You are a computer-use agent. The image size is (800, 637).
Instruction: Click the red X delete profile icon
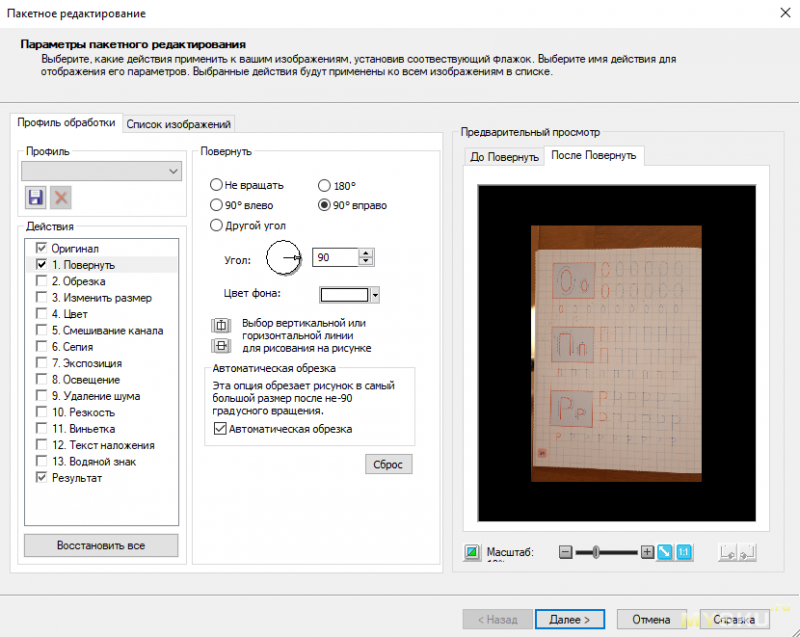coord(61,198)
